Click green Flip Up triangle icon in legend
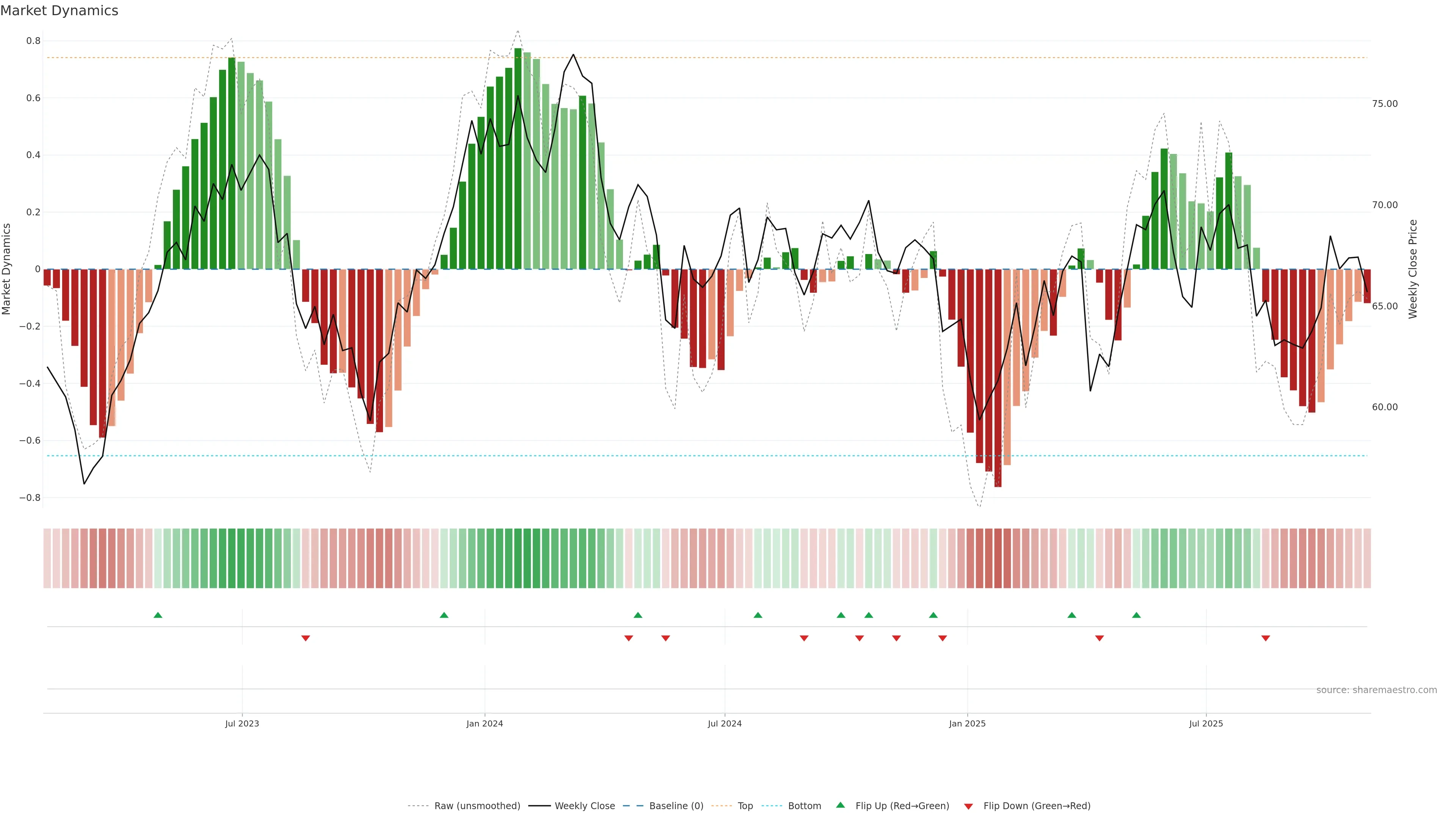 (841, 805)
